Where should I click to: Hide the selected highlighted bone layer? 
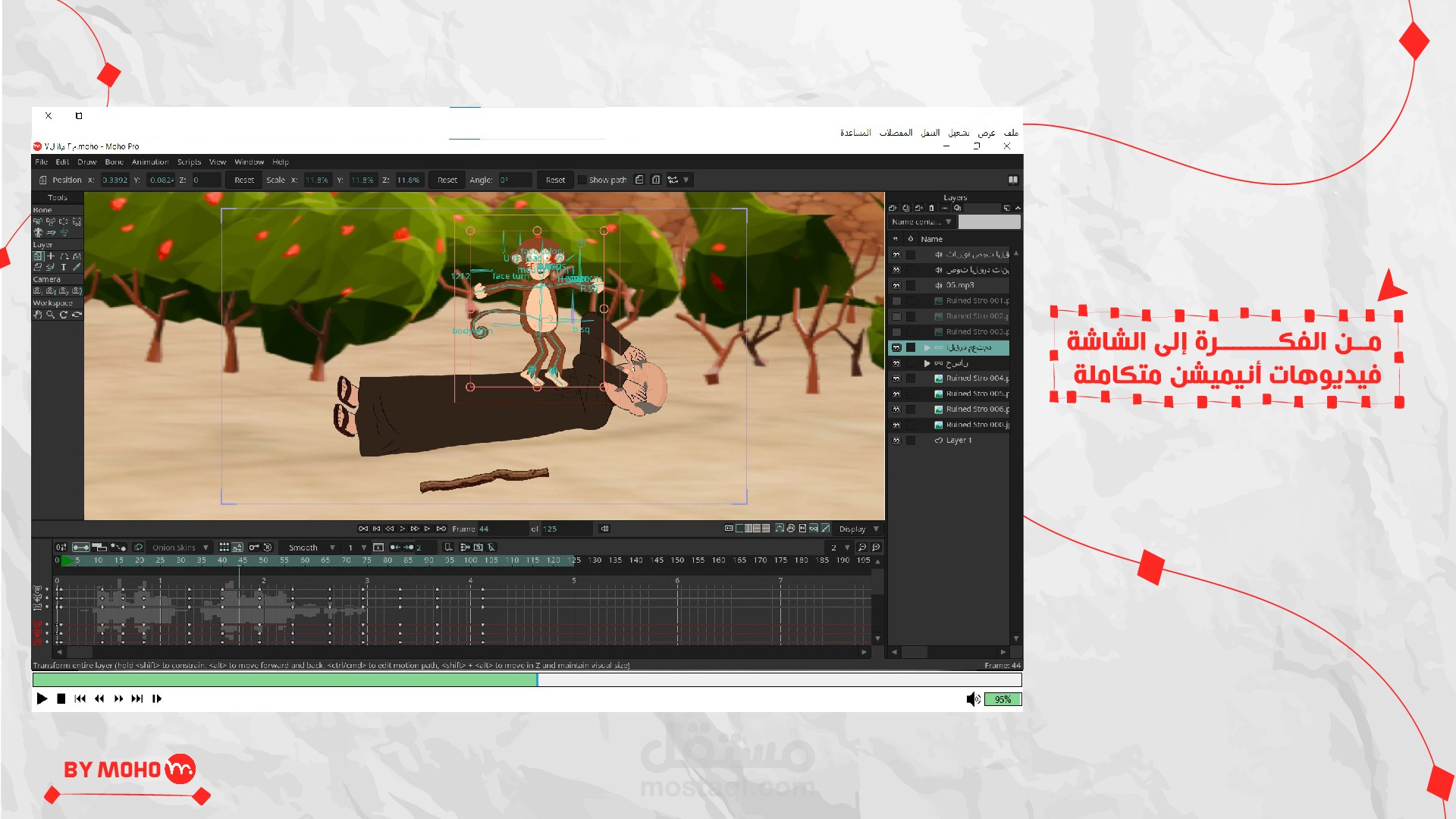(x=896, y=348)
